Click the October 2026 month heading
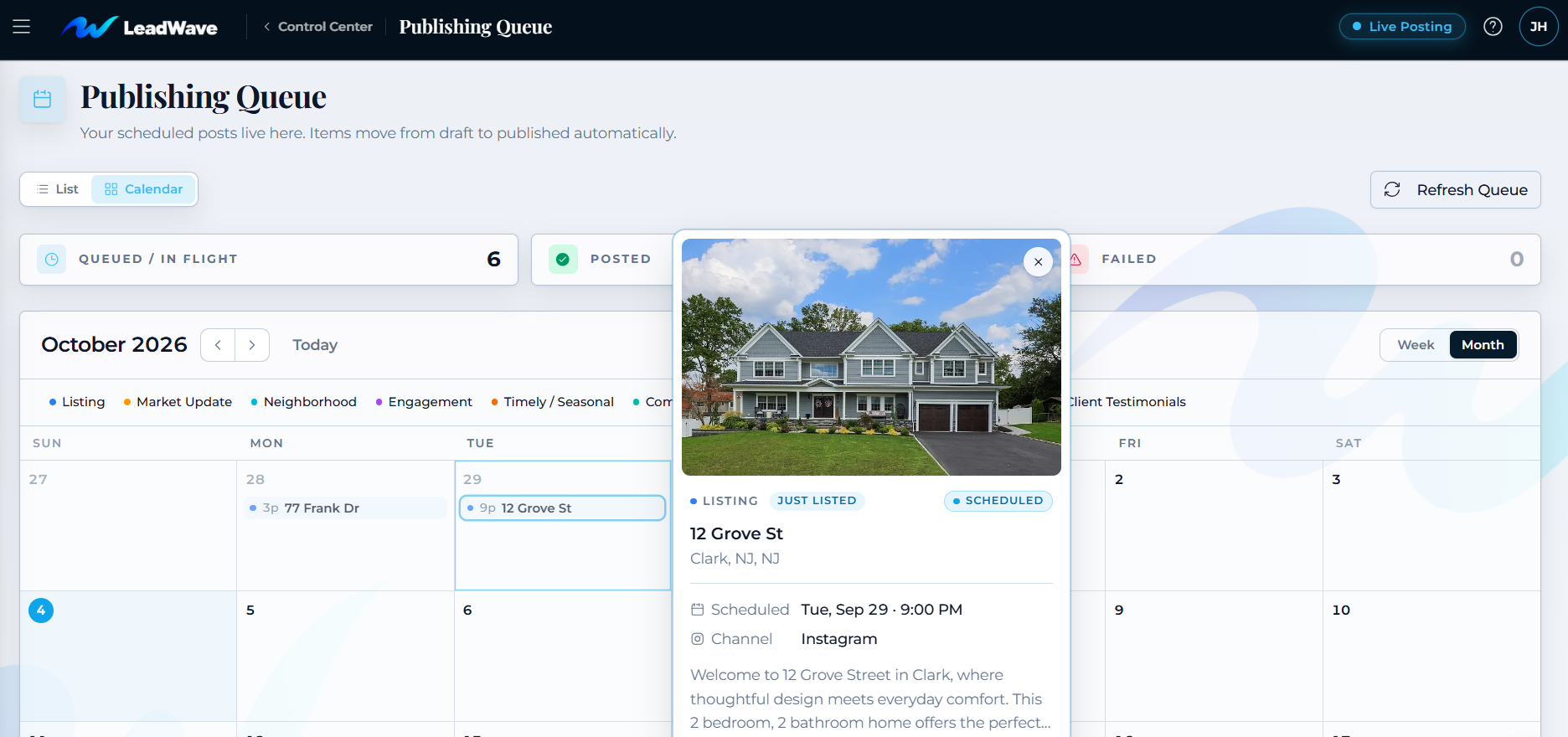The width and height of the screenshot is (1568, 737). click(114, 345)
